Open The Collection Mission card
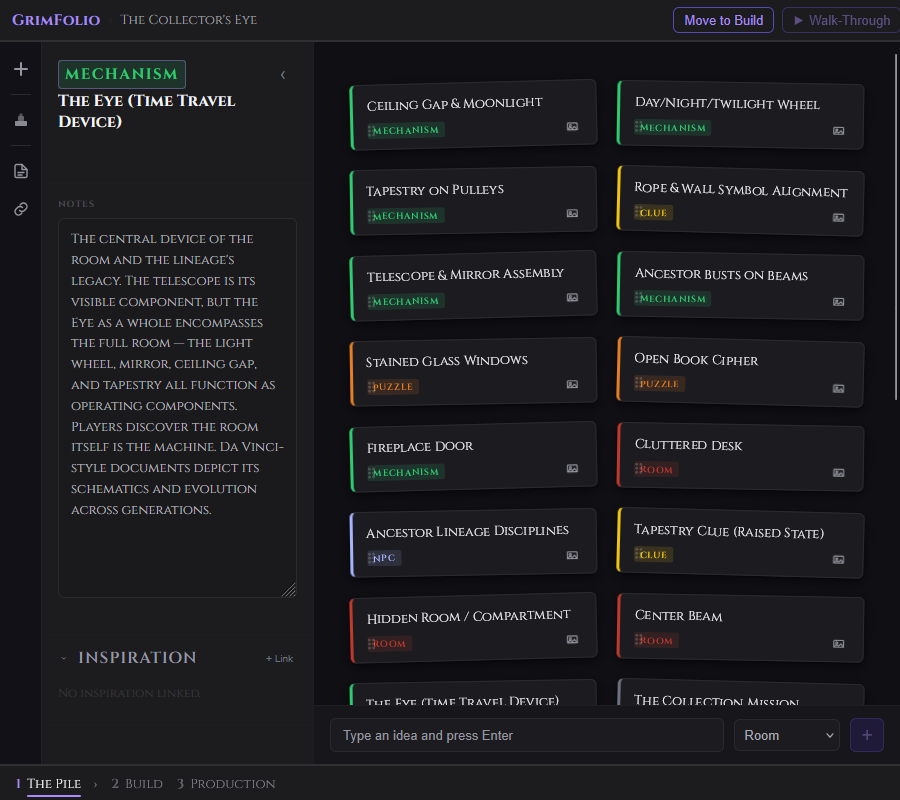The width and height of the screenshot is (900, 800). (x=740, y=692)
